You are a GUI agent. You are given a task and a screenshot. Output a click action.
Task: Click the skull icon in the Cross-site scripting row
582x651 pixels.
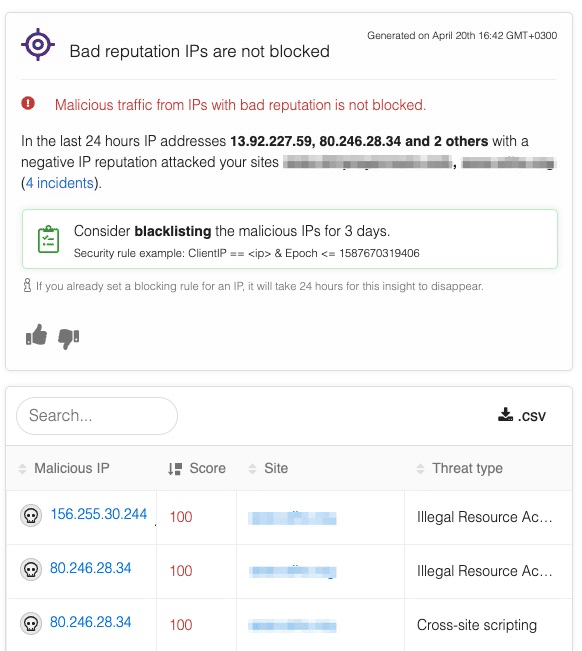point(31,624)
